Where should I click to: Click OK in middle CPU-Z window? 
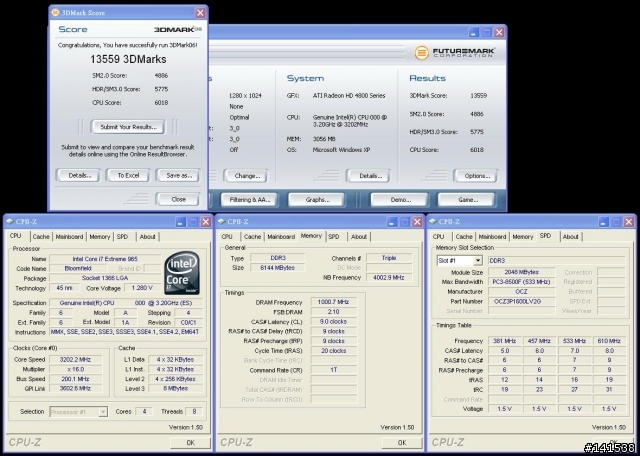click(x=402, y=443)
